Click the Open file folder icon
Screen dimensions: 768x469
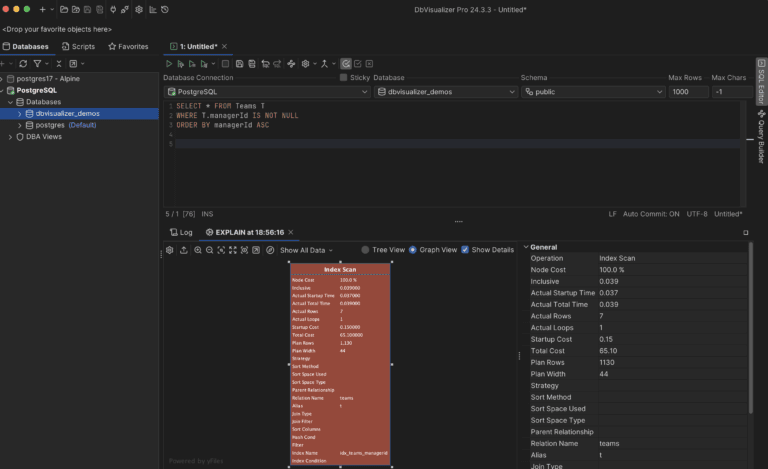click(x=64, y=9)
